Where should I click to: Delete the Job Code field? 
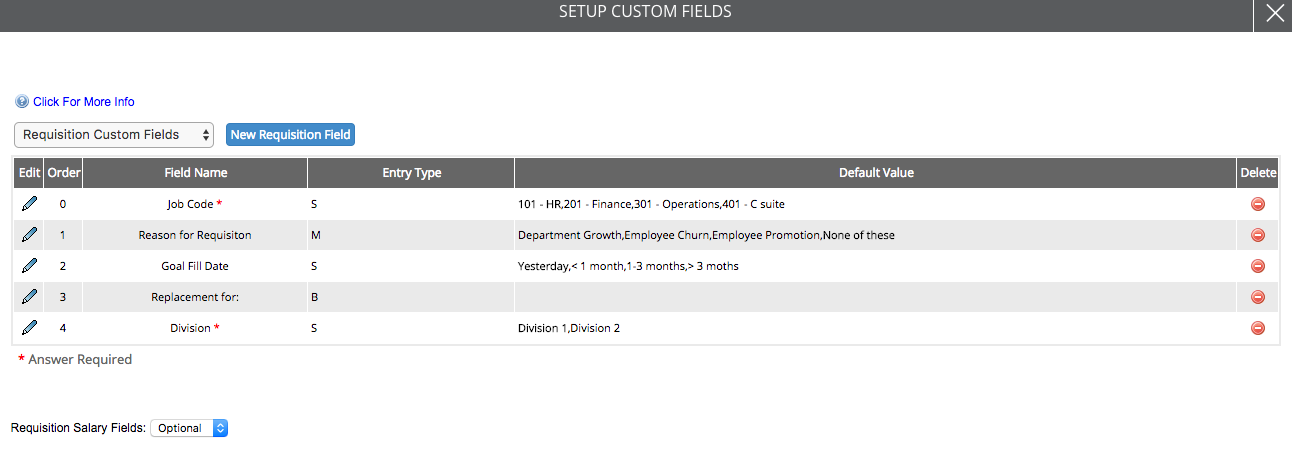click(1258, 204)
